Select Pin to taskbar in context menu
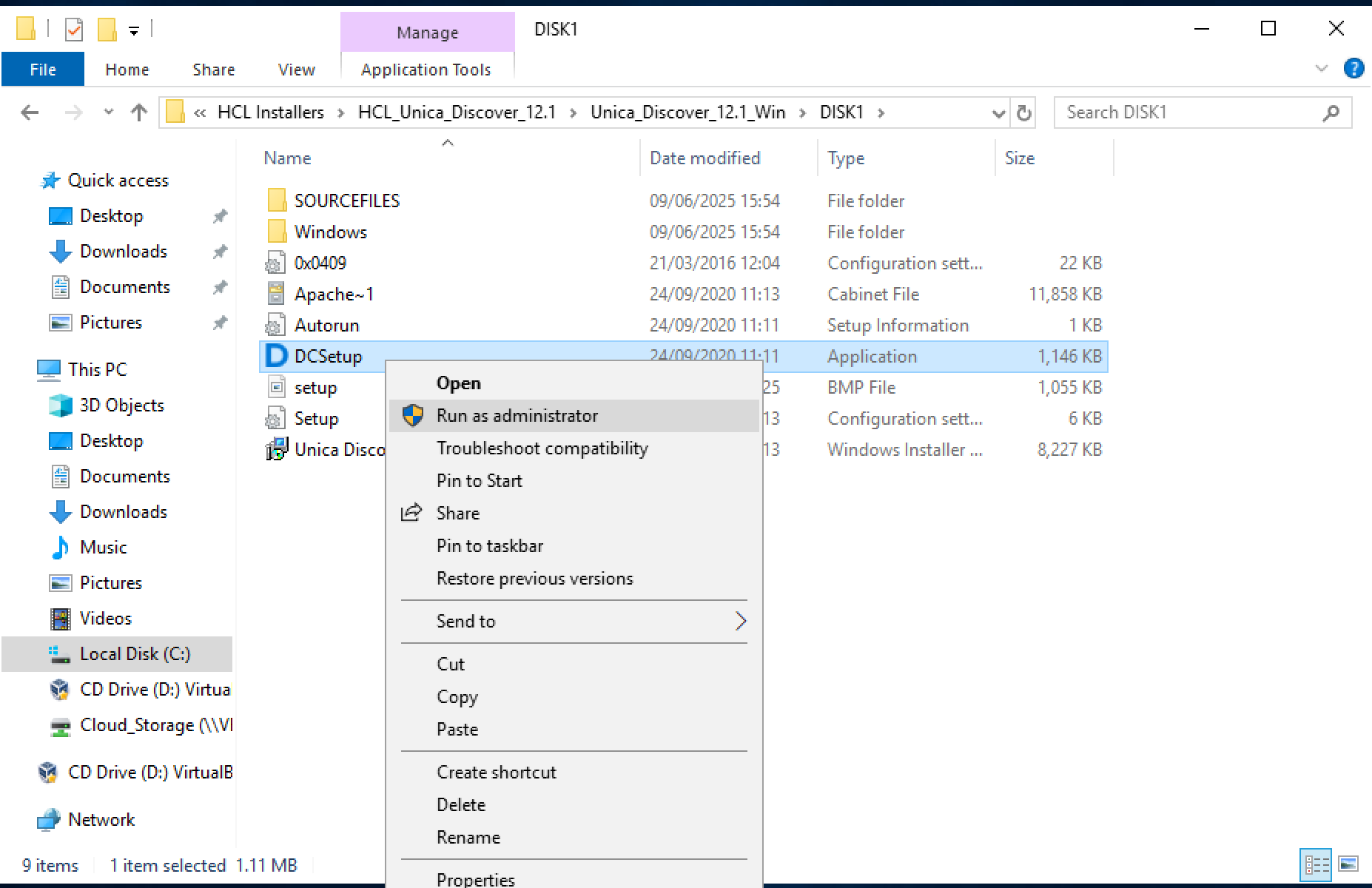1372x888 pixels. pos(574,546)
